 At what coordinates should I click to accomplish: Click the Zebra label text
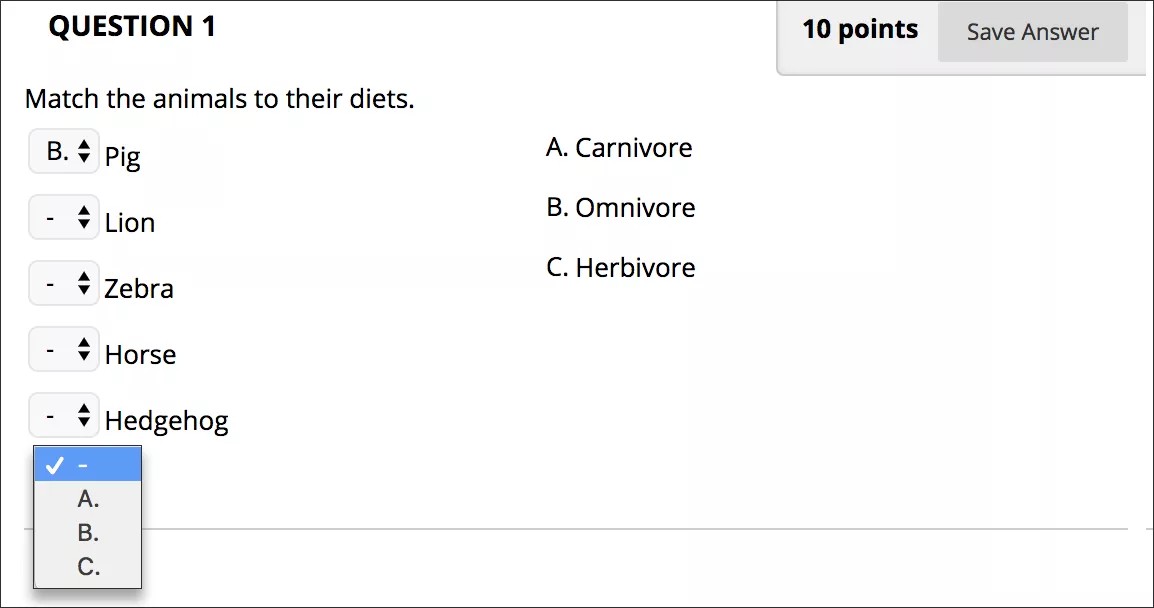point(139,289)
